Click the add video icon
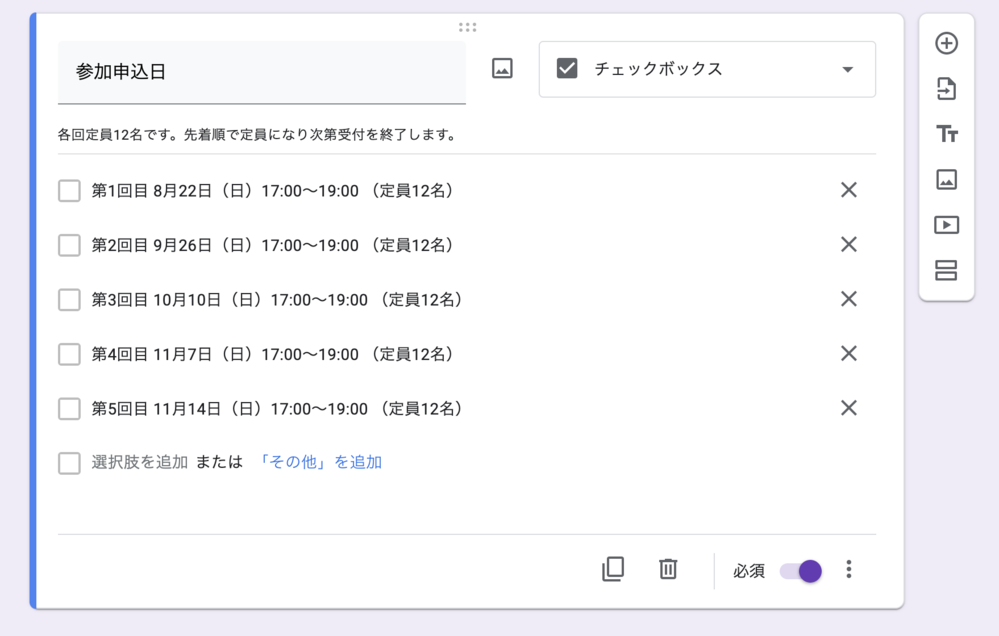Screen dimensions: 999x636 946,225
